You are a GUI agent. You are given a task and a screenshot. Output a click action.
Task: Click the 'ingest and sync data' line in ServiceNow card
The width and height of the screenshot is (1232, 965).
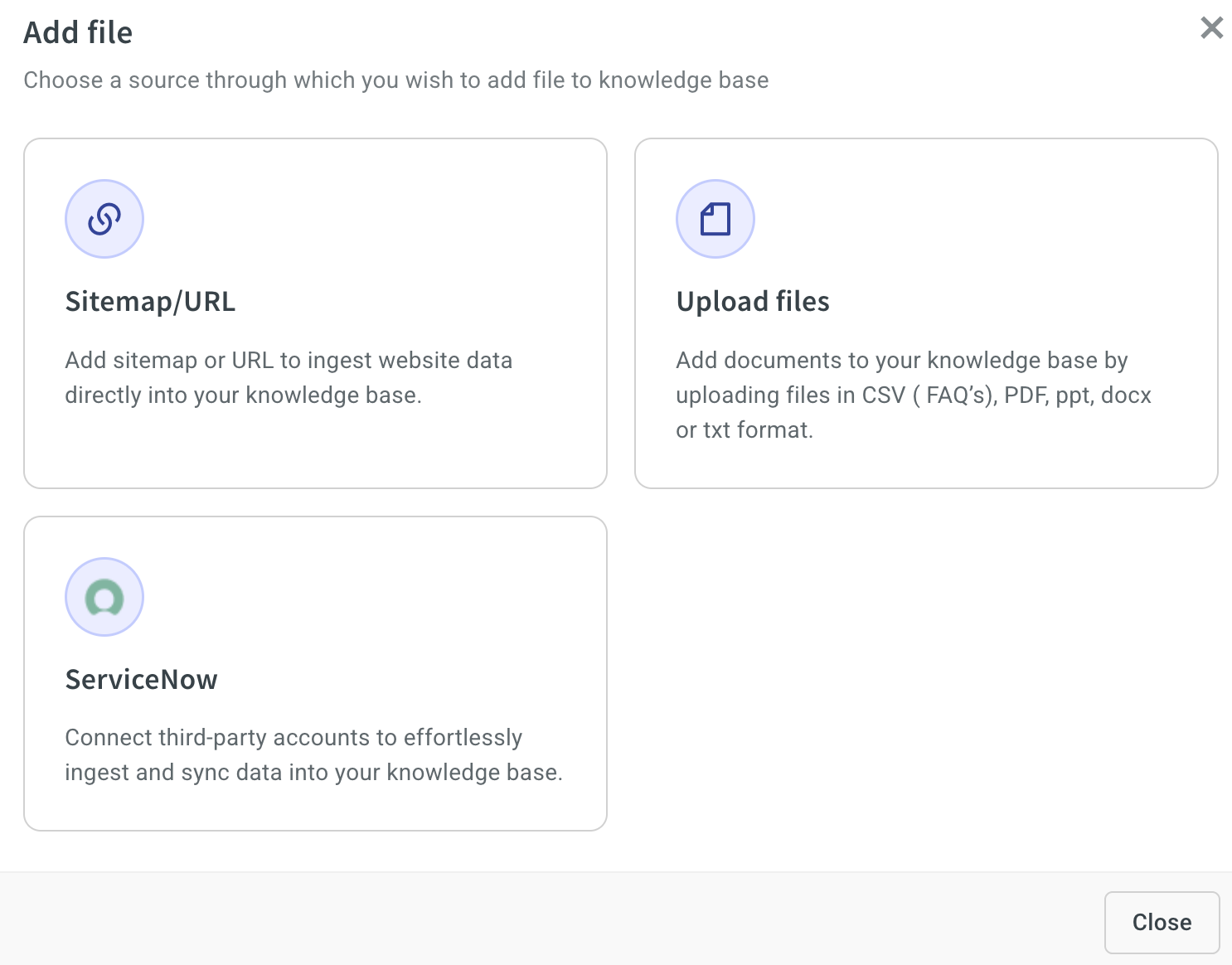pos(313,773)
